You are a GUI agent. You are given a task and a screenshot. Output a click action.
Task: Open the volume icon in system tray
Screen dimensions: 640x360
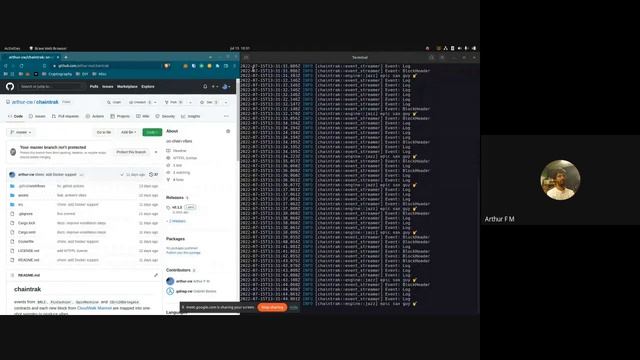(x=460, y=48)
